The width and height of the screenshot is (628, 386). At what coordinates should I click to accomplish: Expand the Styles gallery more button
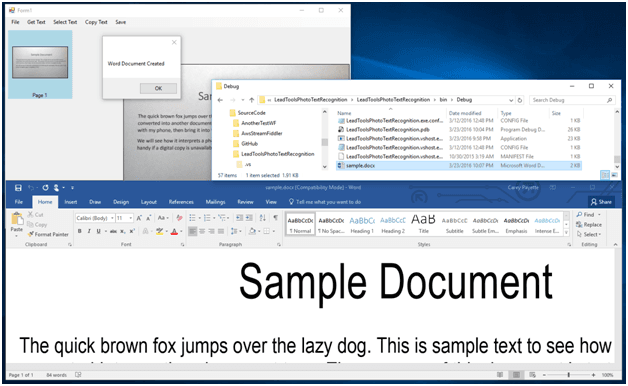click(566, 232)
